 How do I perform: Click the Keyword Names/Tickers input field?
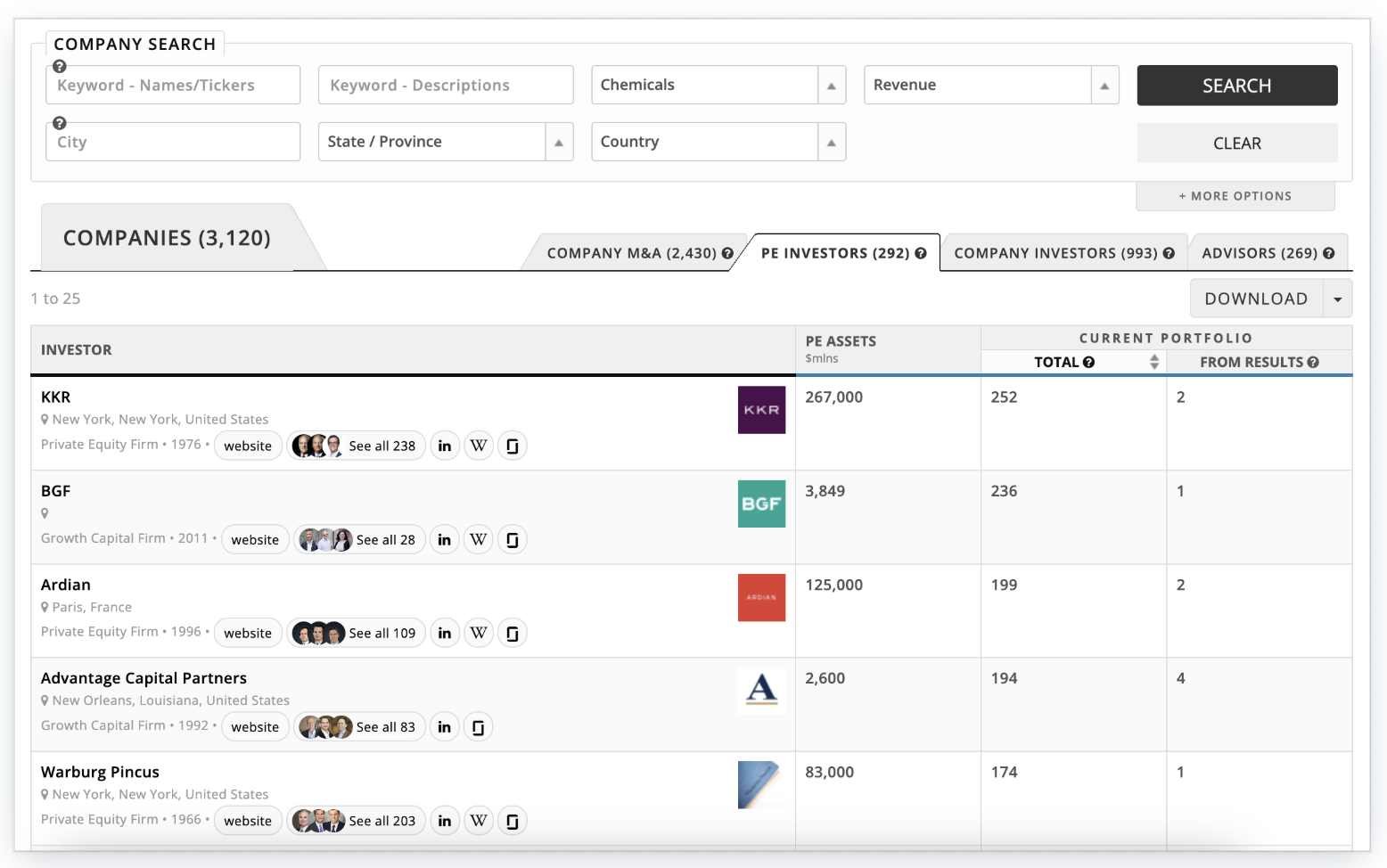click(173, 86)
